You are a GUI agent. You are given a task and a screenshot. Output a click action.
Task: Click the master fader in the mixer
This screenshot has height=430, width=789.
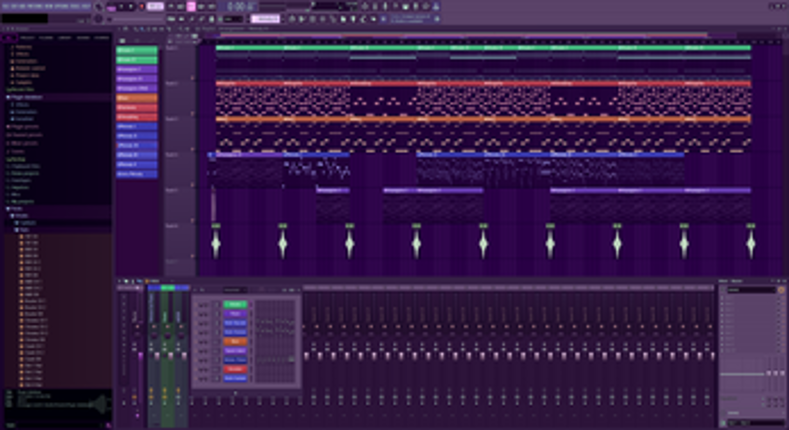[140, 356]
